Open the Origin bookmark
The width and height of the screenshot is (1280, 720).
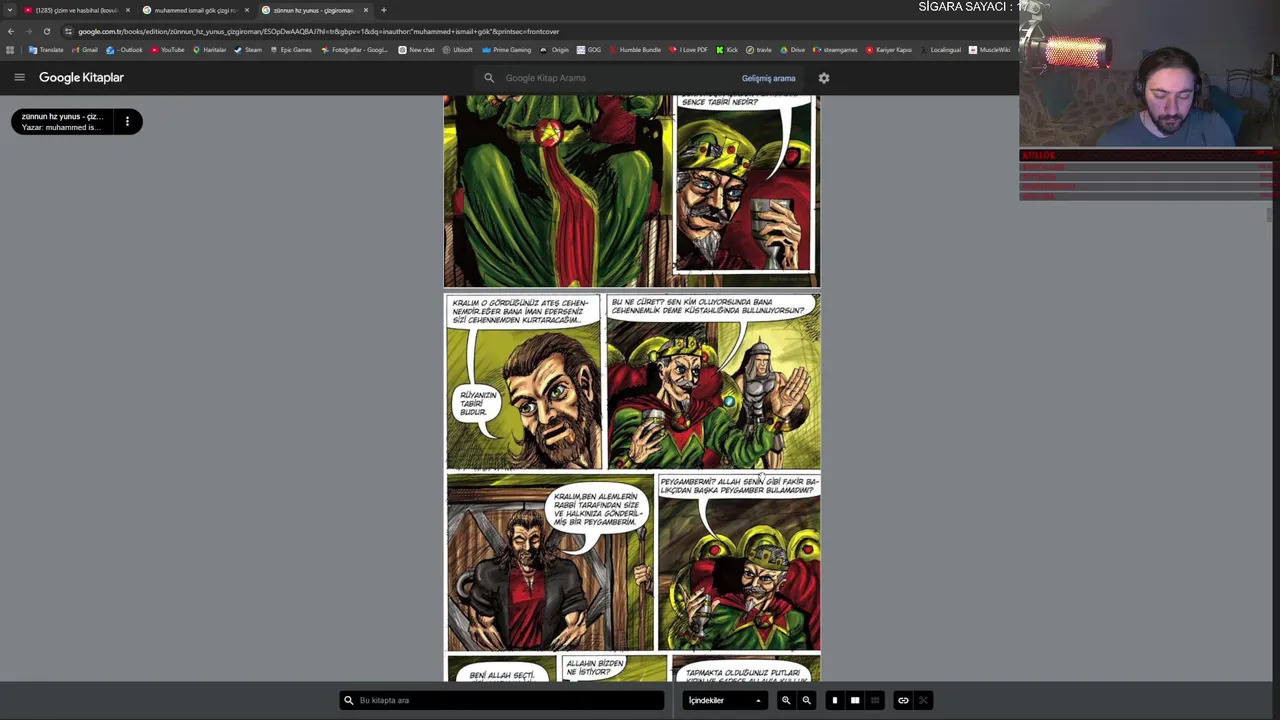pos(554,50)
